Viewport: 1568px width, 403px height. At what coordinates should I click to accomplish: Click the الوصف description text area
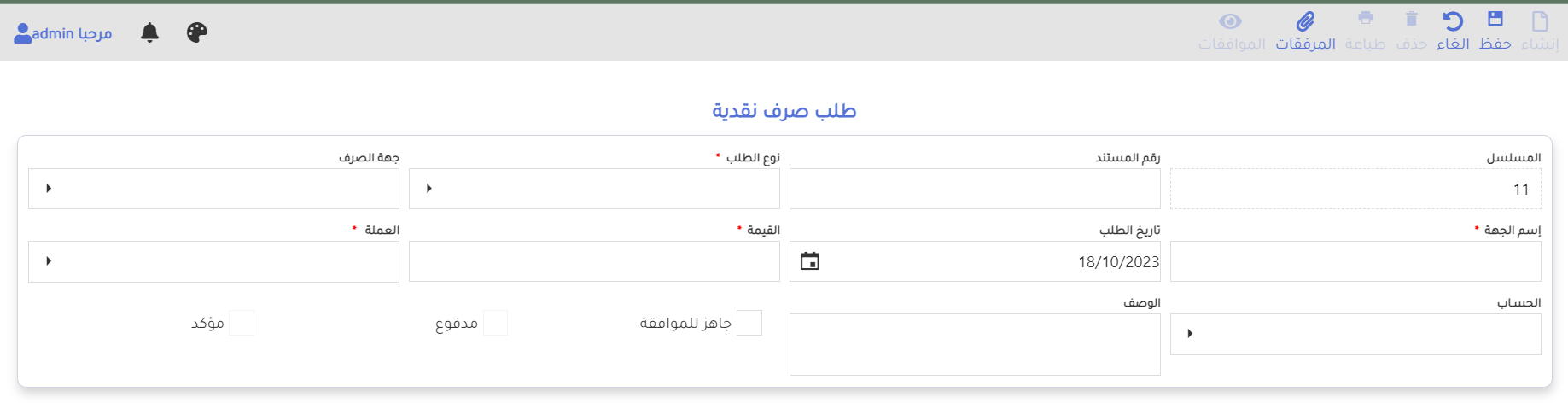tap(975, 344)
